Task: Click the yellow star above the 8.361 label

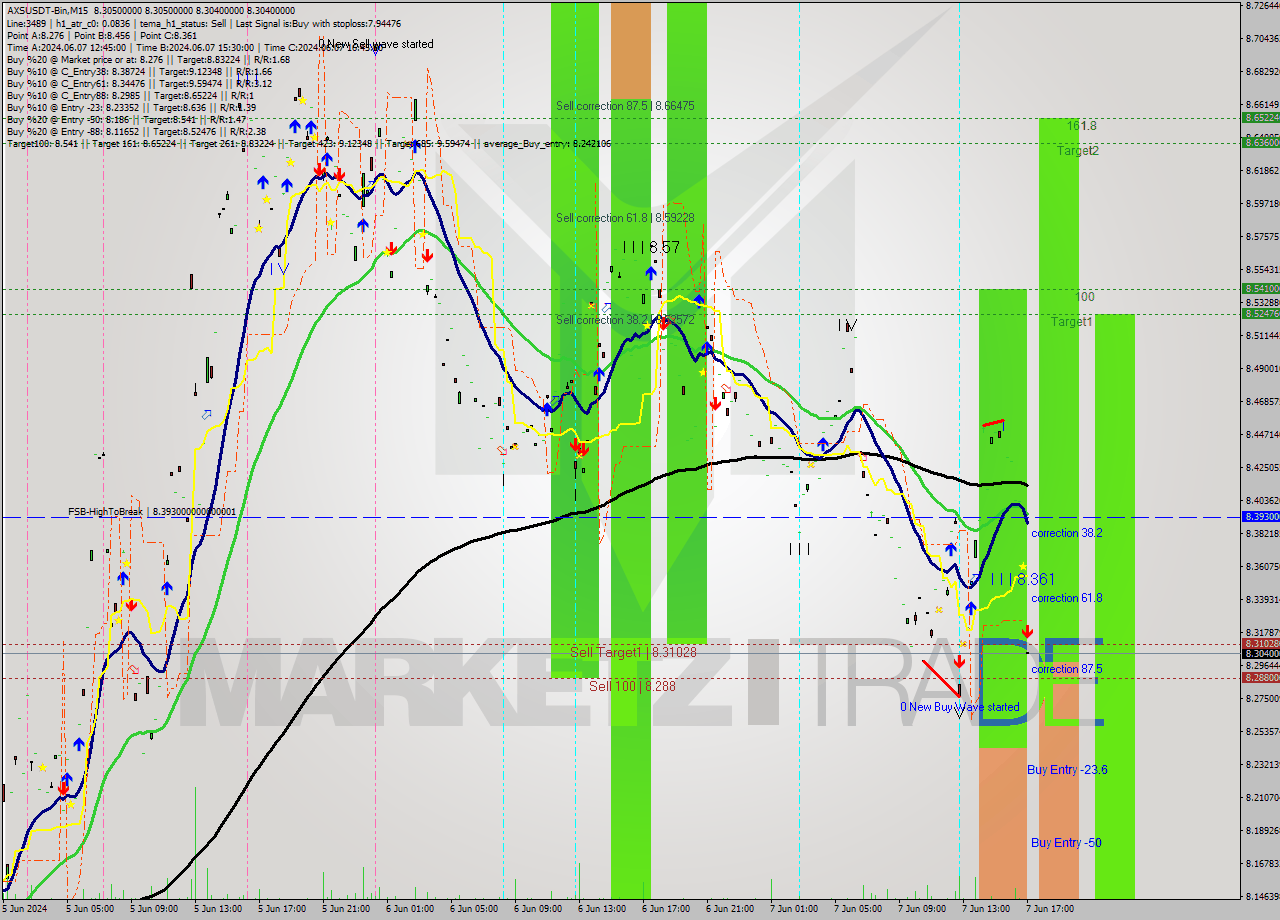Action: click(x=1022, y=567)
